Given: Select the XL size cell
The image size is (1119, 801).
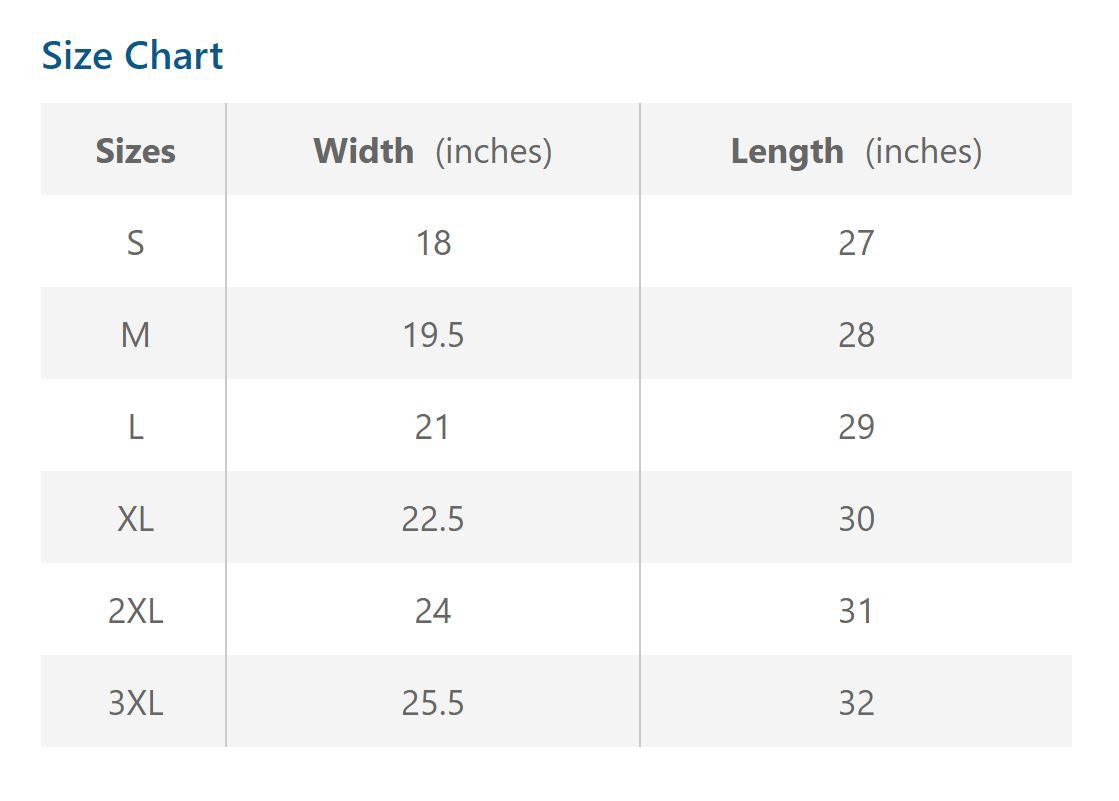Looking at the screenshot, I should pyautogui.click(x=135, y=519).
